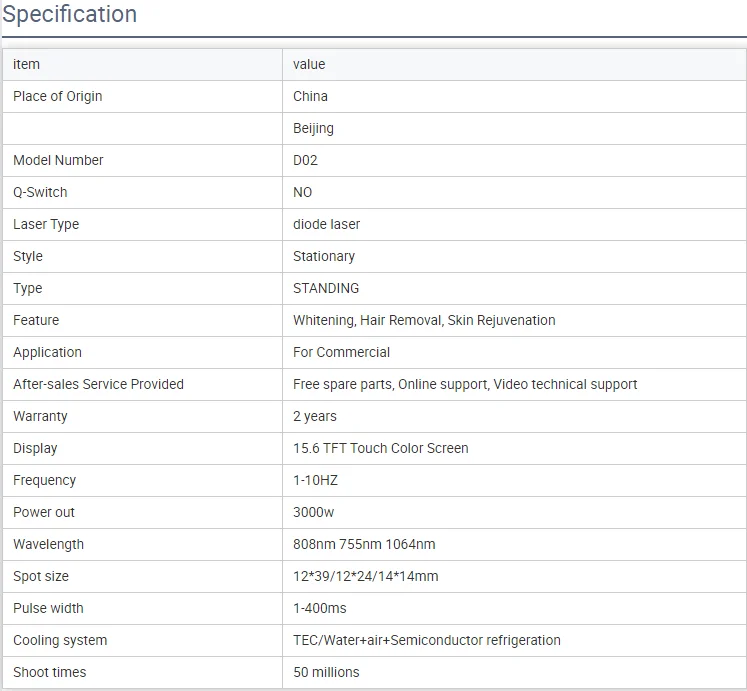Select the Model Number value 'D02'
The width and height of the screenshot is (747, 691).
tap(305, 160)
